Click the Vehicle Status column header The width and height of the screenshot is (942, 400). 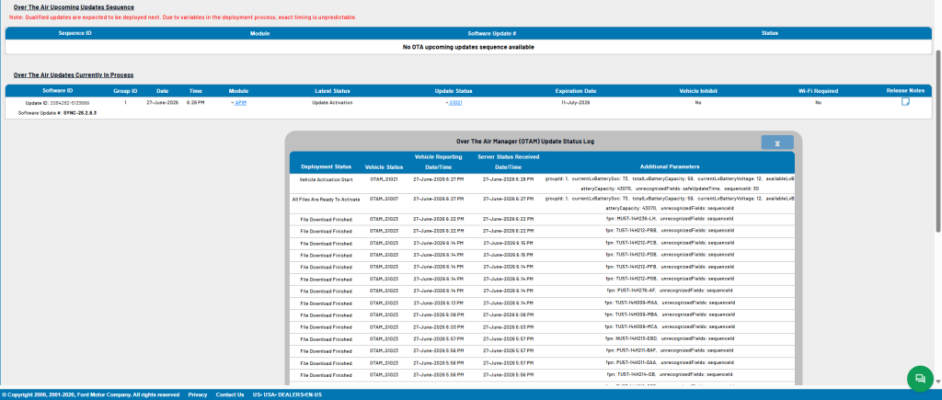384,167
